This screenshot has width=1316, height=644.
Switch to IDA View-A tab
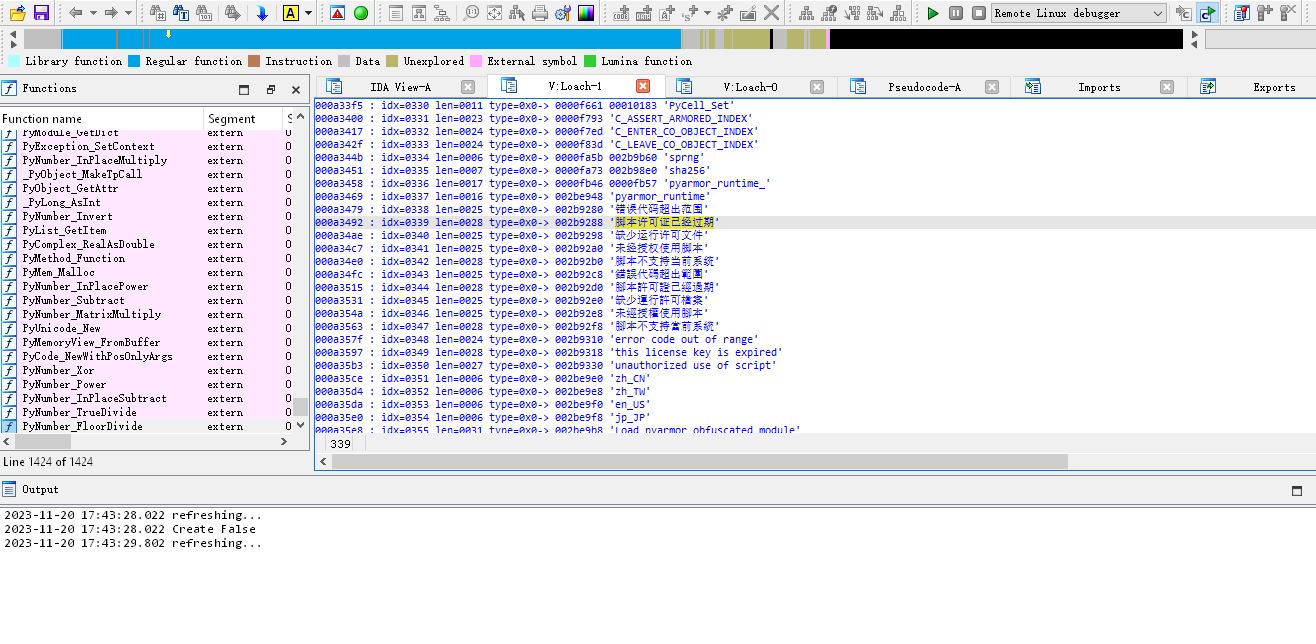pyautogui.click(x=400, y=87)
